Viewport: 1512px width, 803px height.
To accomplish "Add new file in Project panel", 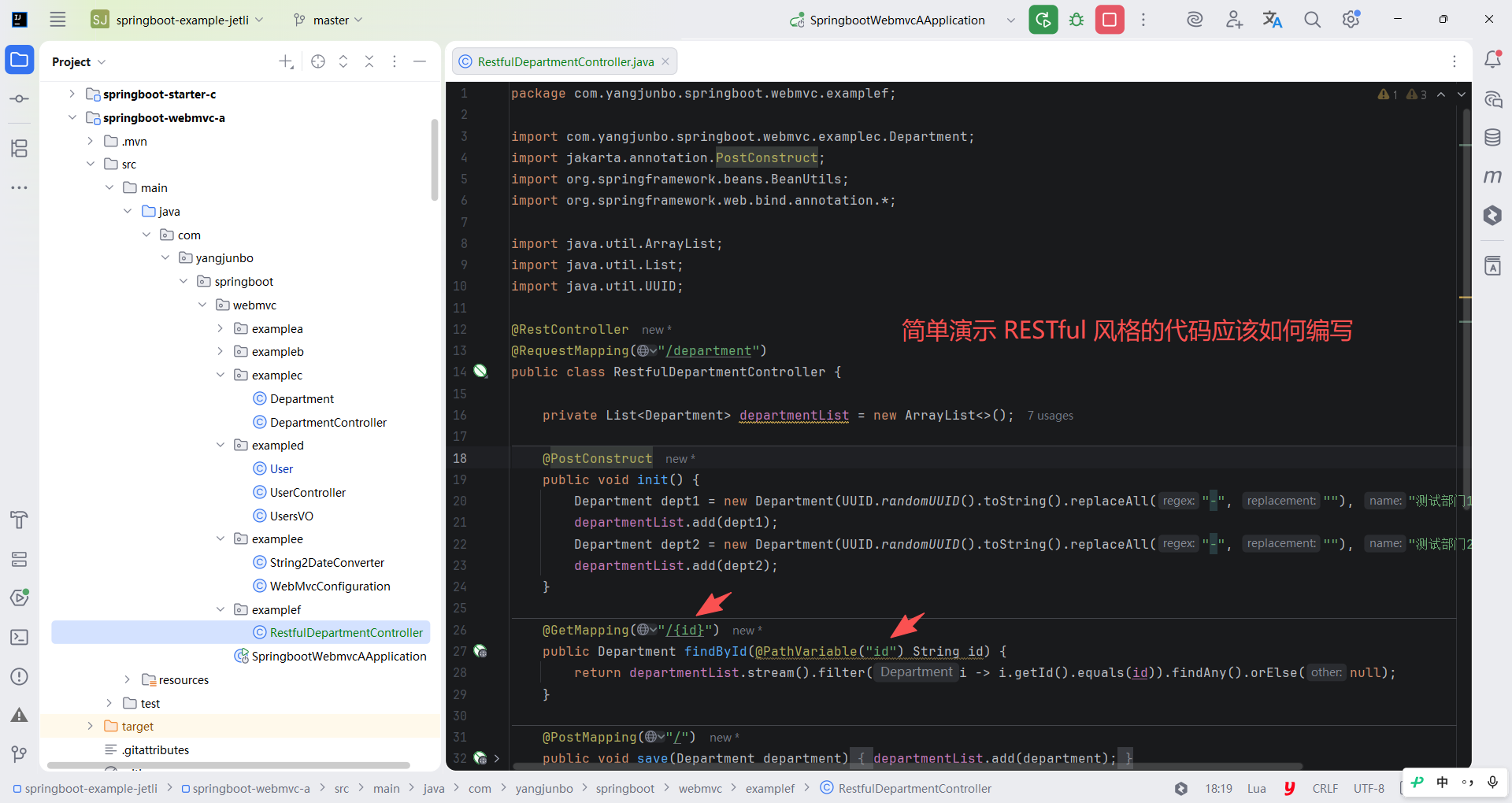I will pos(286,61).
